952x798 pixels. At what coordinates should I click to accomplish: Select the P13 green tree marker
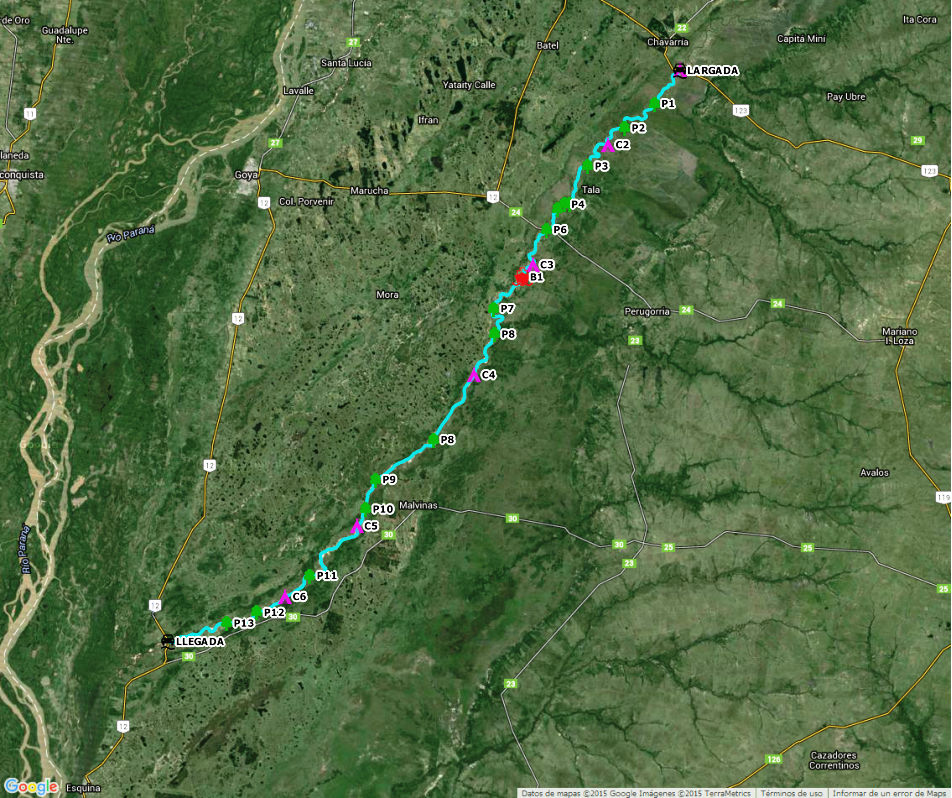pos(226,622)
